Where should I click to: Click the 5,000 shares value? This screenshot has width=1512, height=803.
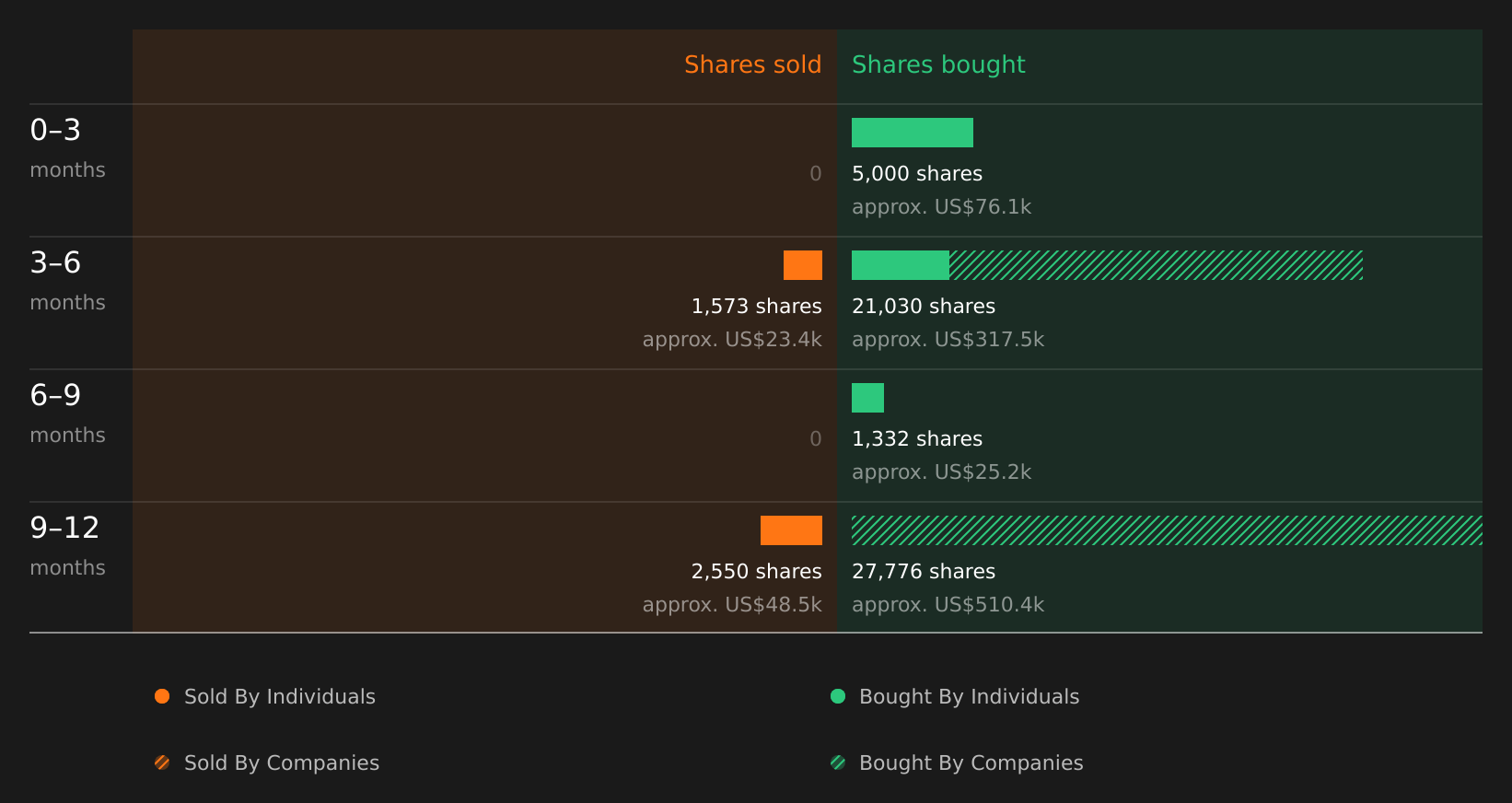[917, 174]
